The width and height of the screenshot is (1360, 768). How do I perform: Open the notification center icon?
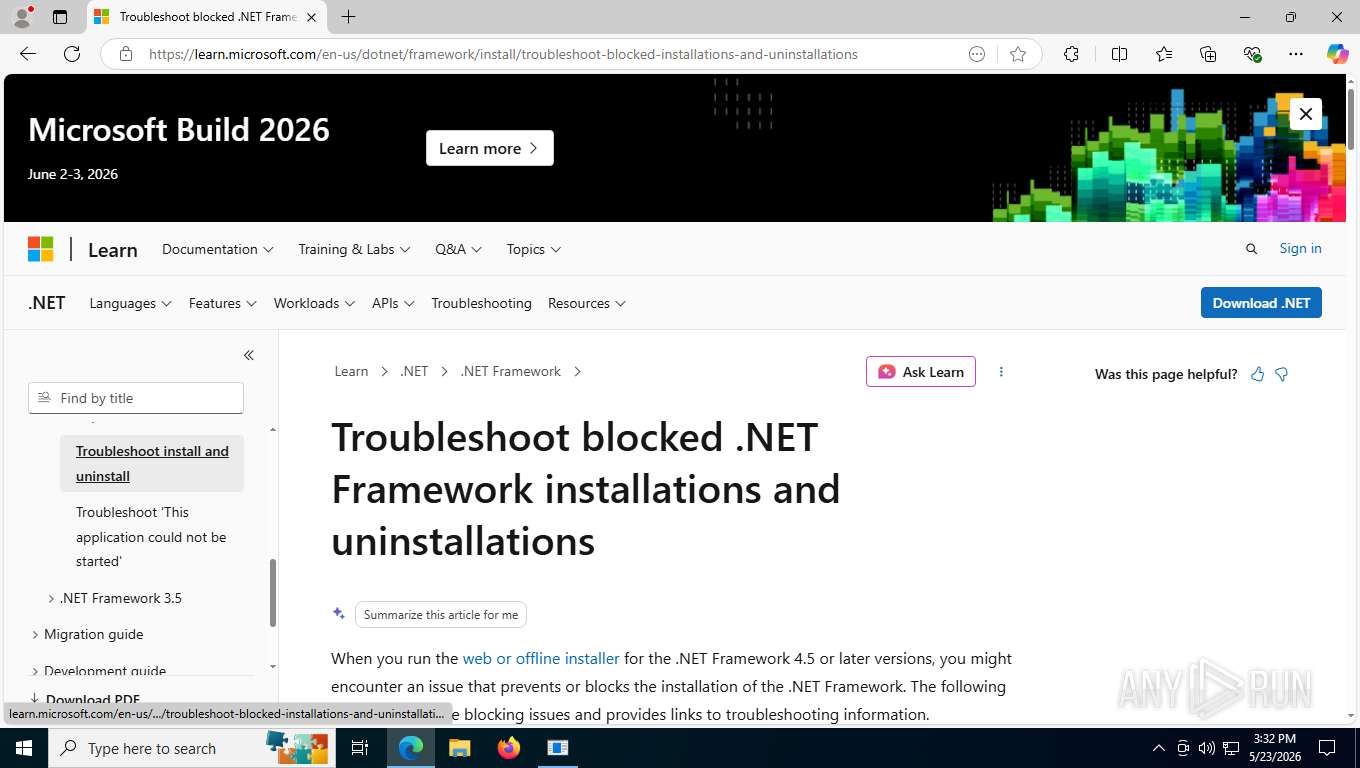[x=1327, y=748]
